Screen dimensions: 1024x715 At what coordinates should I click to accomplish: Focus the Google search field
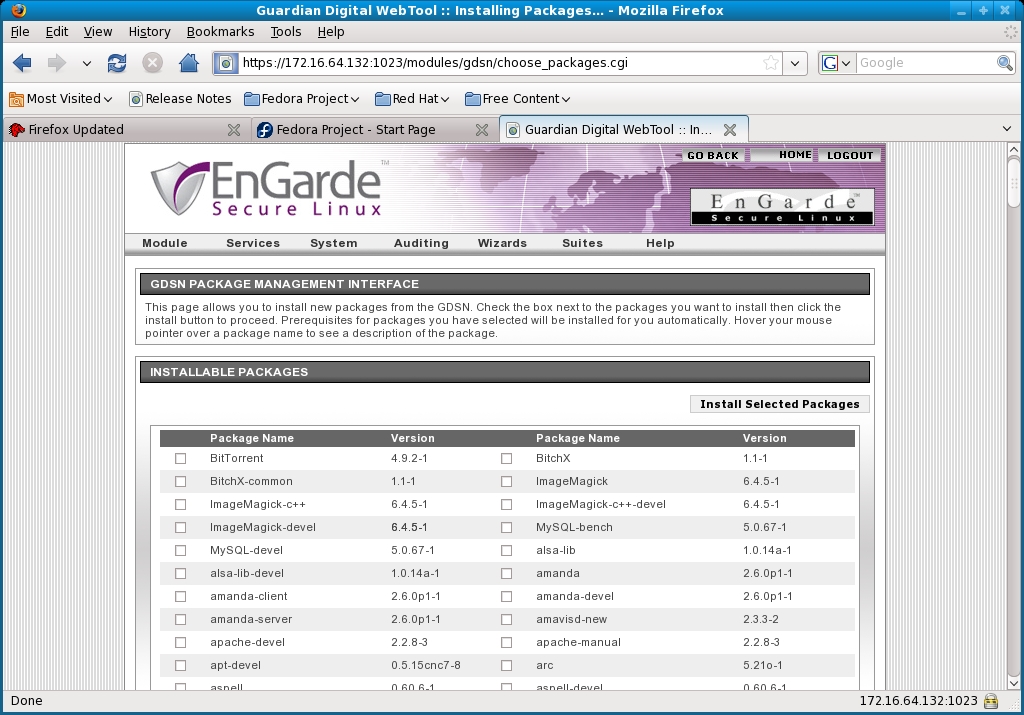[x=925, y=63]
